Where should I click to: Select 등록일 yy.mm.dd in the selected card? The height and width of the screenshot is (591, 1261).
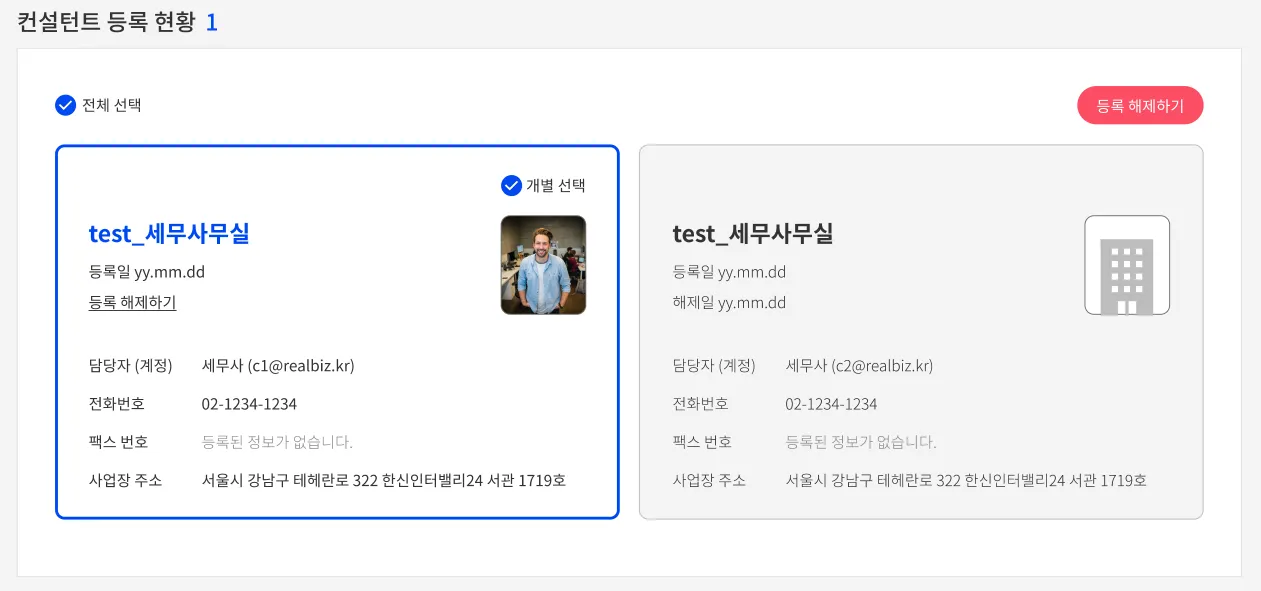tap(147, 272)
